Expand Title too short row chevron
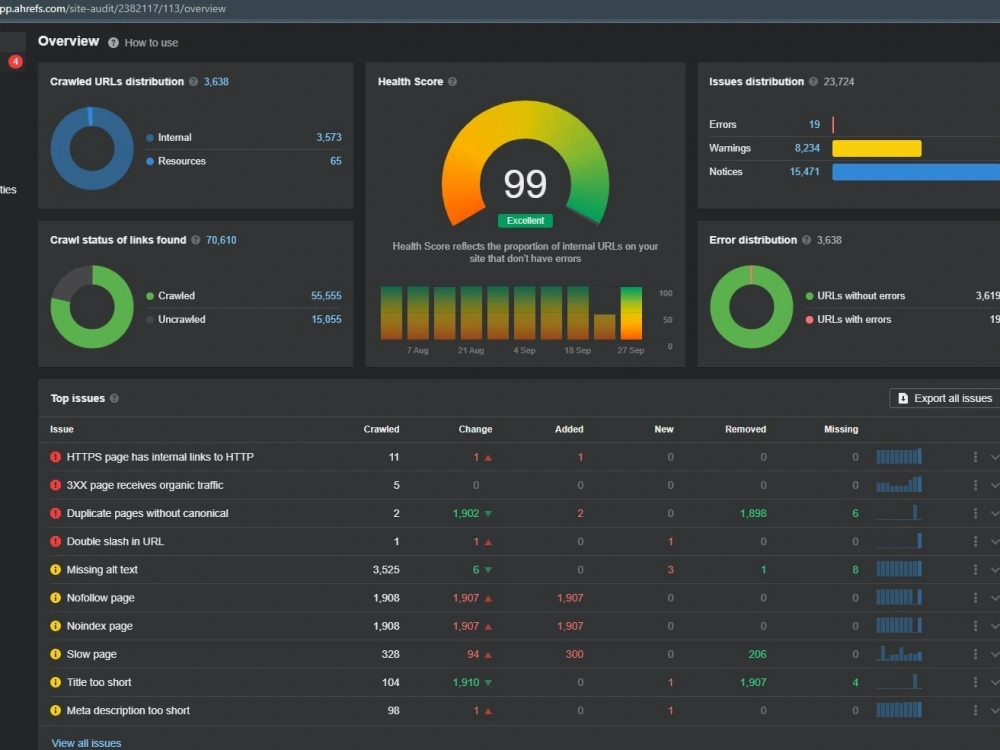 995,682
